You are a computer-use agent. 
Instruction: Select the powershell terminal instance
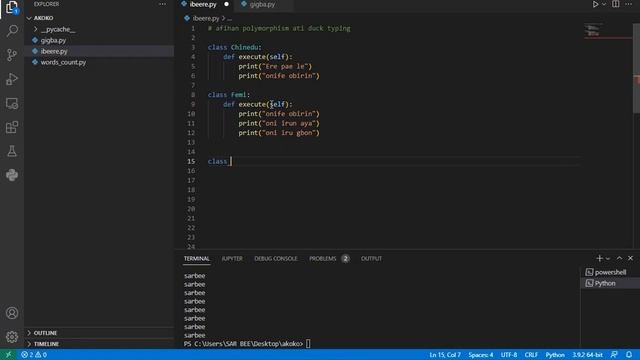[x=610, y=272]
